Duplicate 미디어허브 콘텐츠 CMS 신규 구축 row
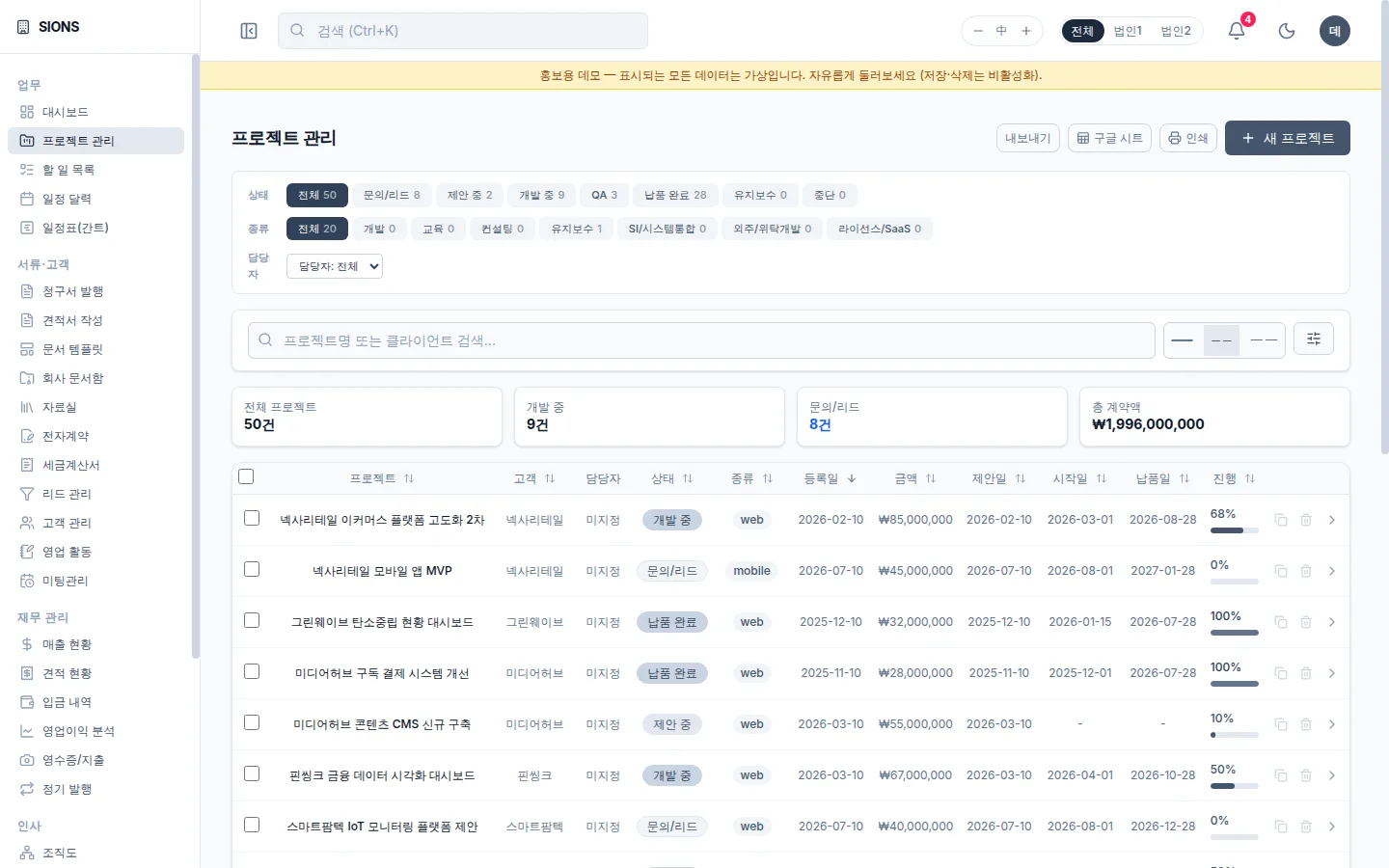This screenshot has width=1389, height=868. [1281, 724]
